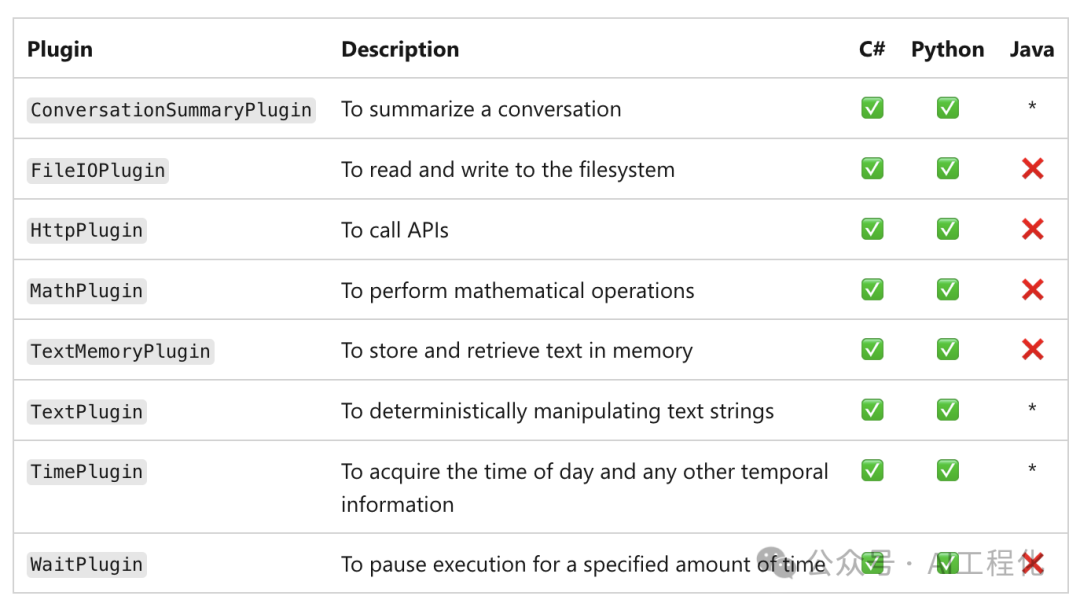Click the red X for FileIOPlugin Java
The image size is (1080, 607).
(1032, 169)
